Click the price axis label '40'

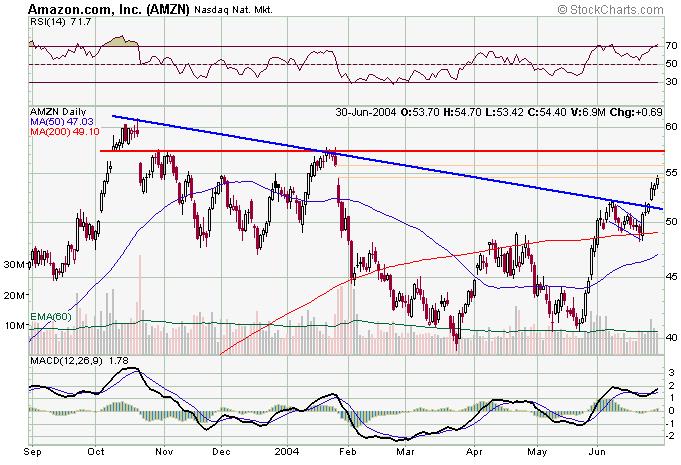671,337
